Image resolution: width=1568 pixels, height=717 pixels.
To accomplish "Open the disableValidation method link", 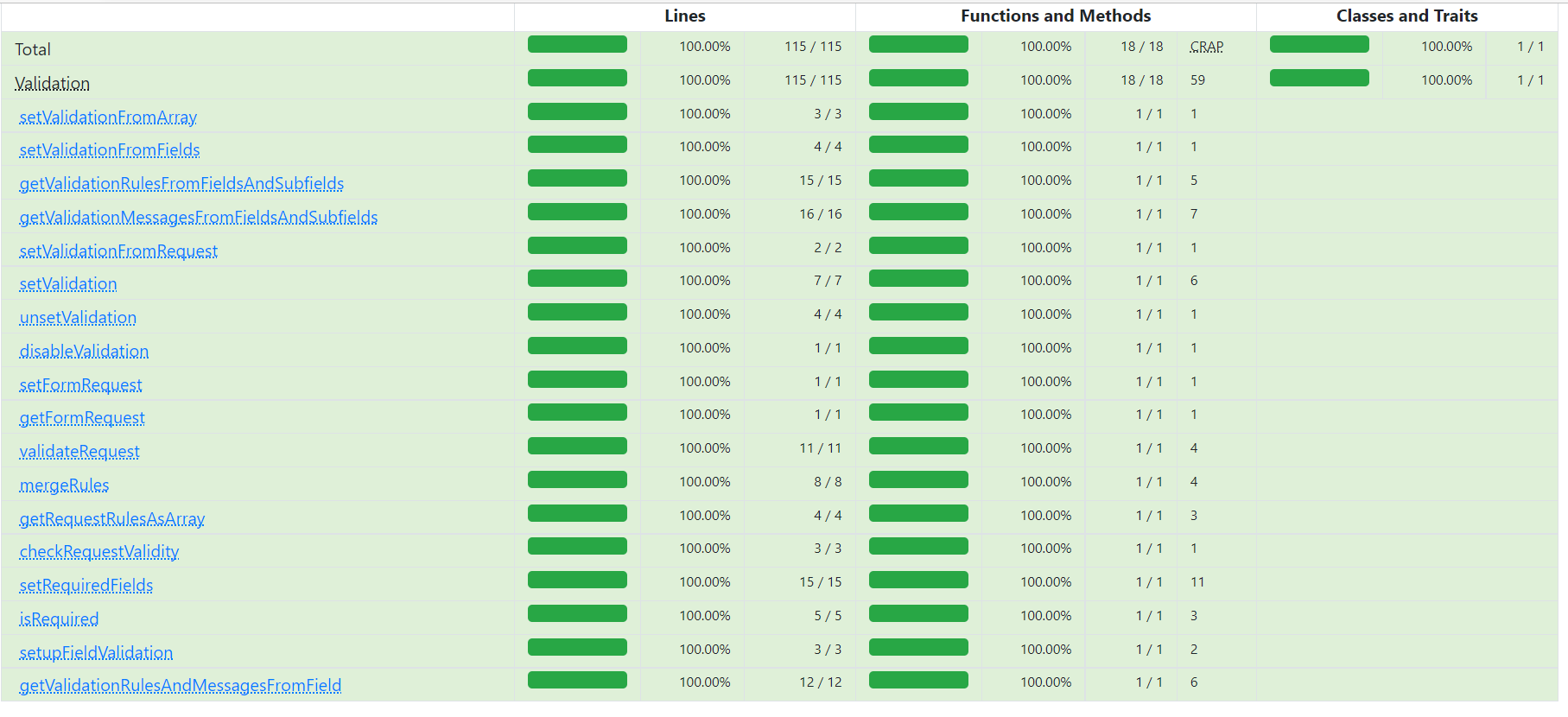I will click(84, 352).
